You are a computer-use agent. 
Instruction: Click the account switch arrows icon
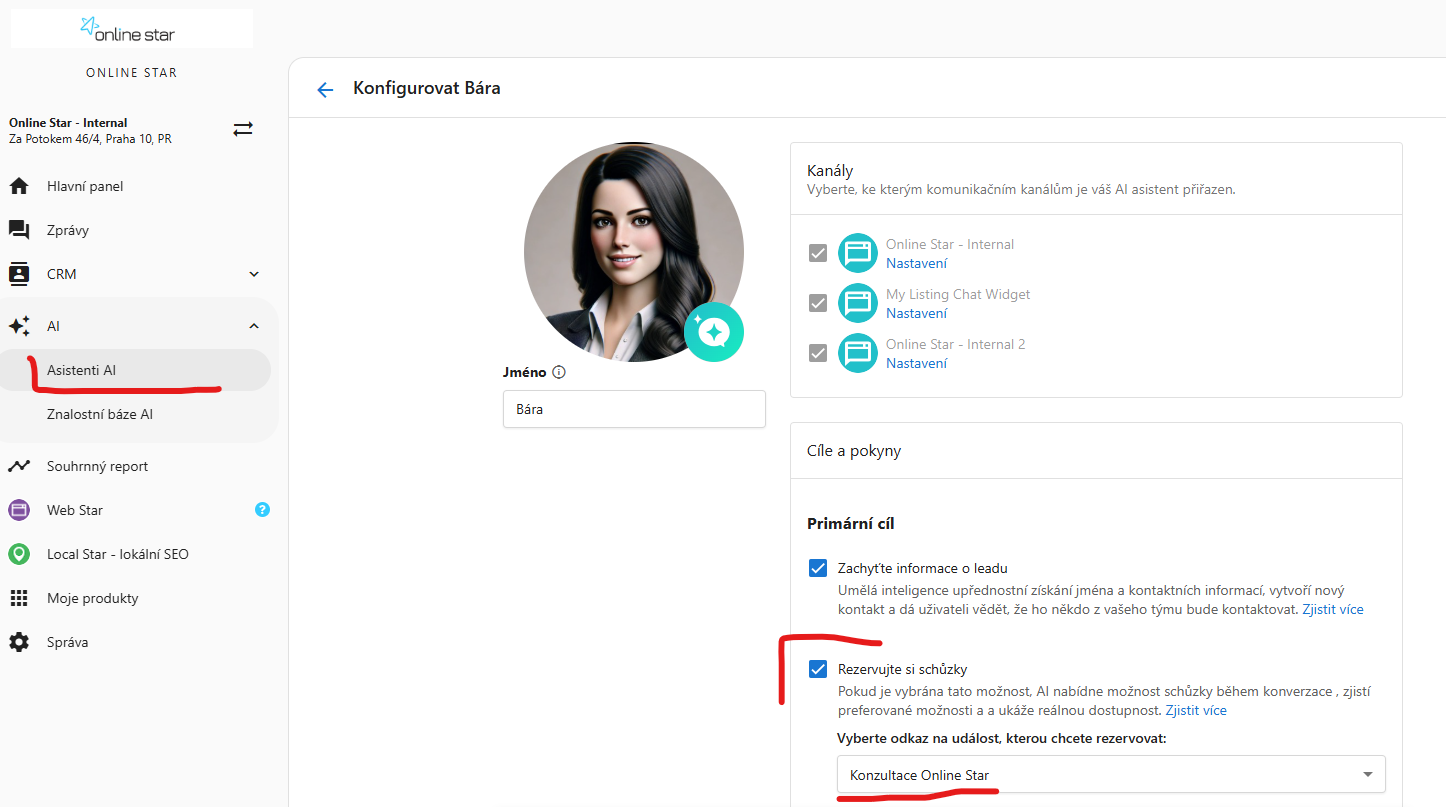(x=243, y=129)
